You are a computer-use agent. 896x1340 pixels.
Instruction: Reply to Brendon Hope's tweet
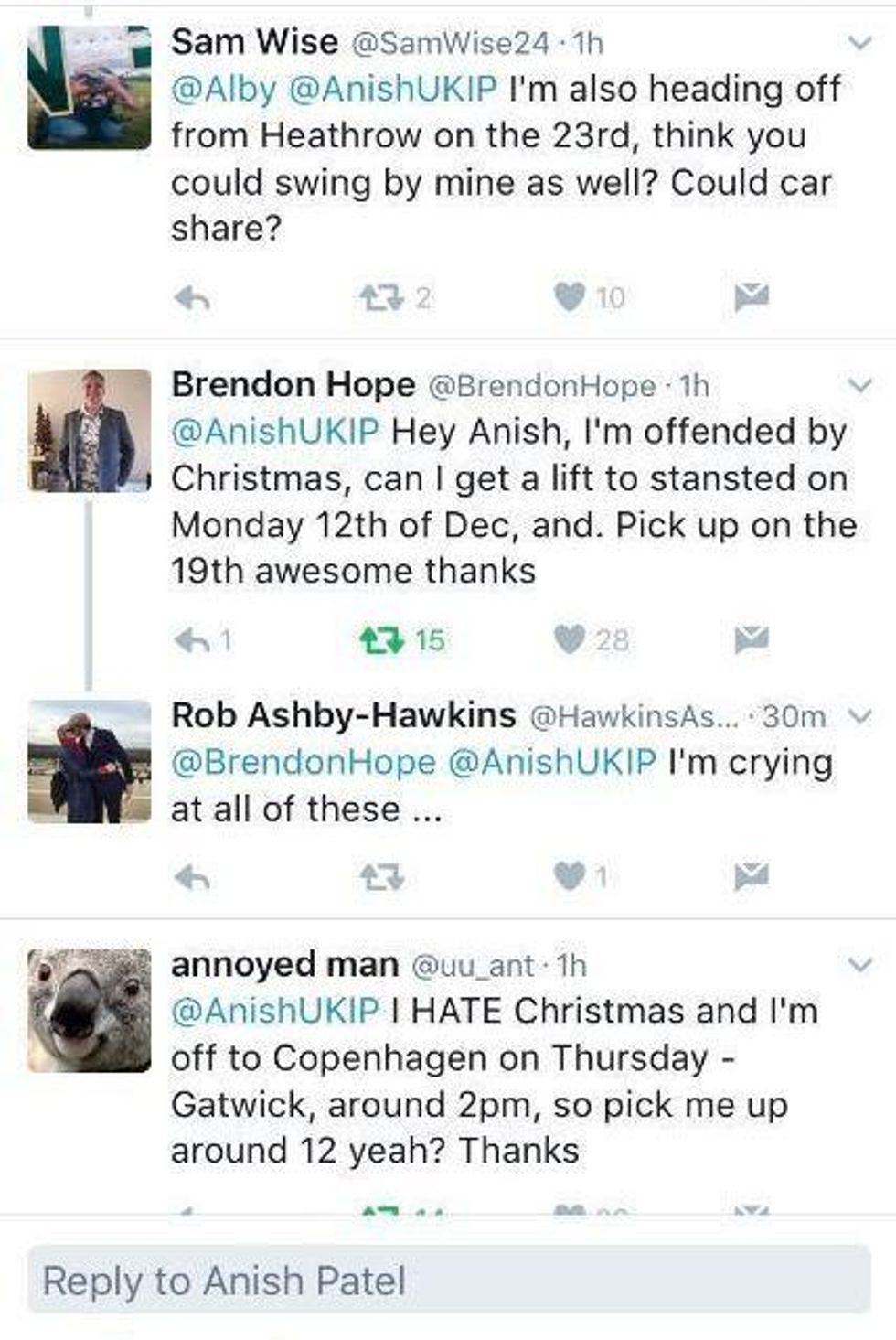point(192,640)
